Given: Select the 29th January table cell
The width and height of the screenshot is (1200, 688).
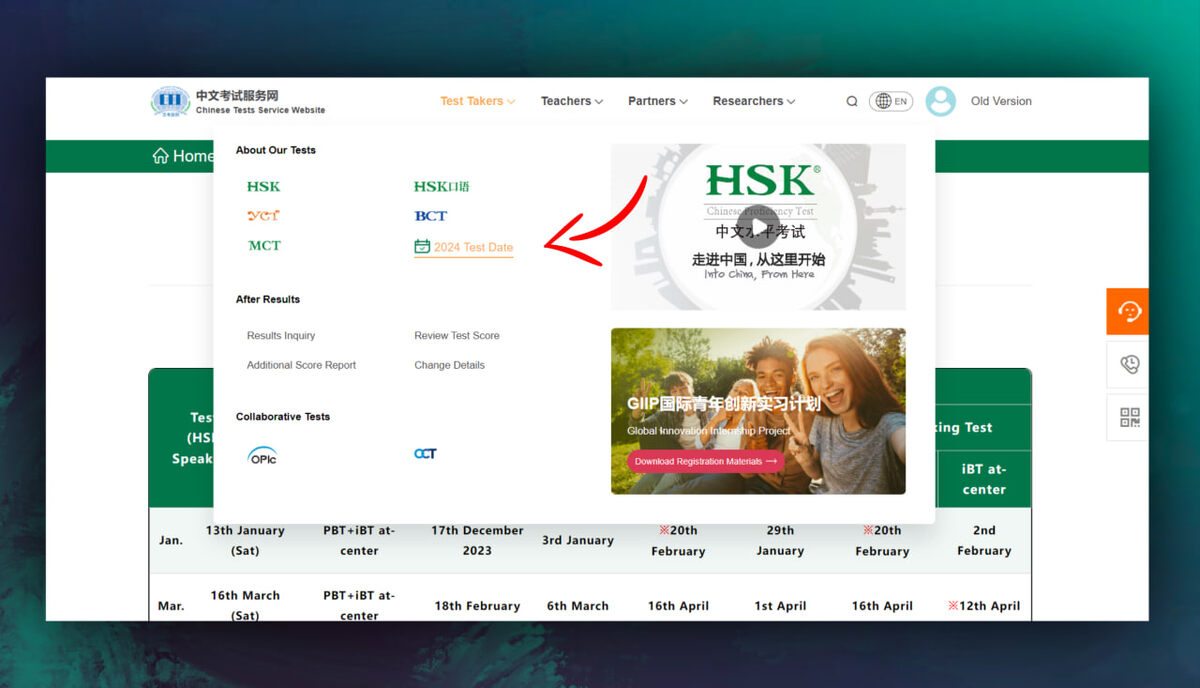Looking at the screenshot, I should coord(780,540).
